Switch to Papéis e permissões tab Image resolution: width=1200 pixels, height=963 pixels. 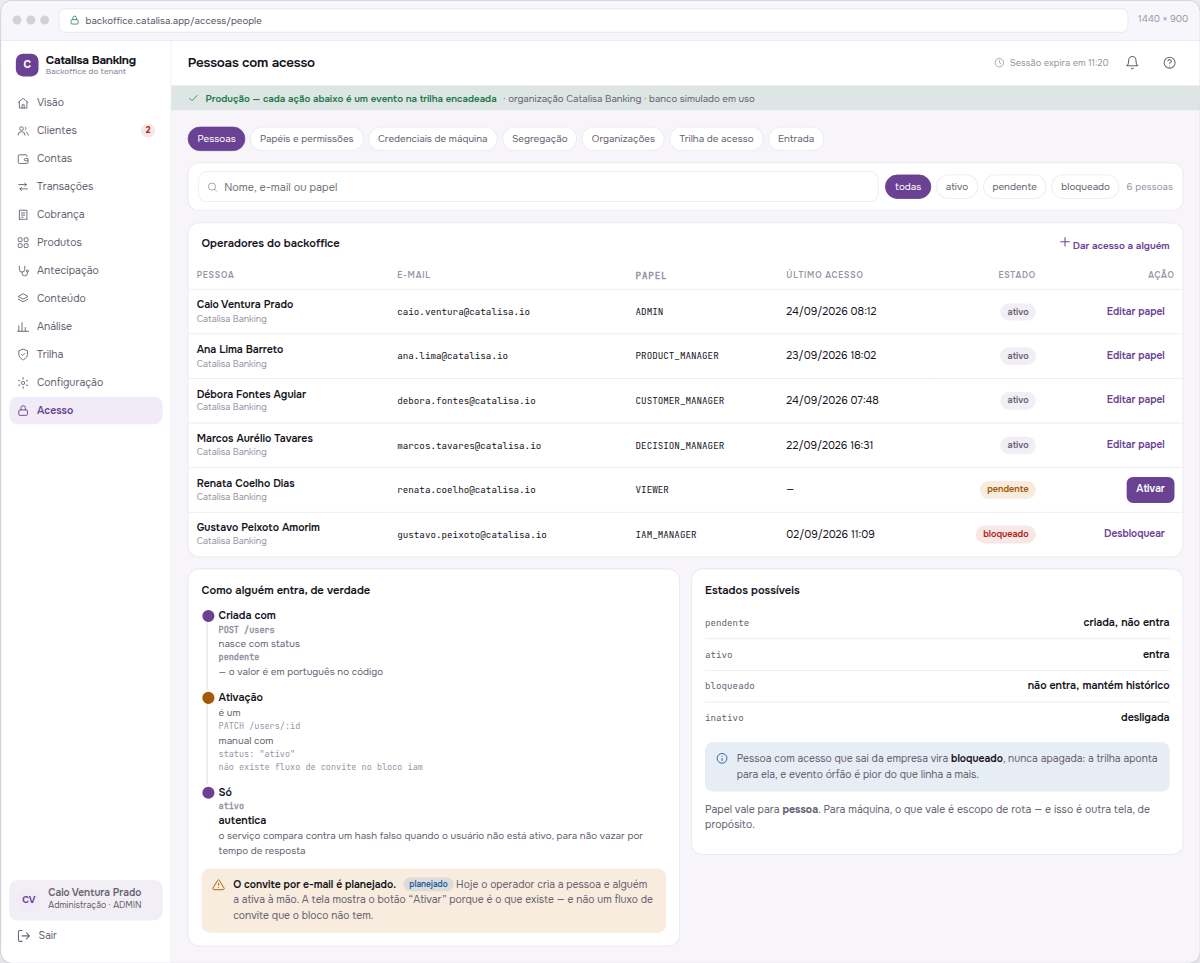click(307, 139)
